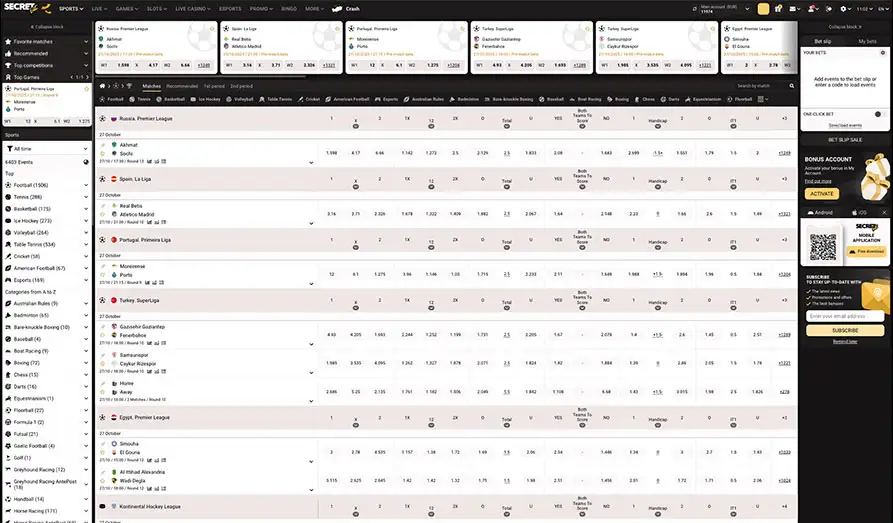The height and width of the screenshot is (523, 893).
Task: Open messages envelope icon in header
Action: tap(793, 9)
